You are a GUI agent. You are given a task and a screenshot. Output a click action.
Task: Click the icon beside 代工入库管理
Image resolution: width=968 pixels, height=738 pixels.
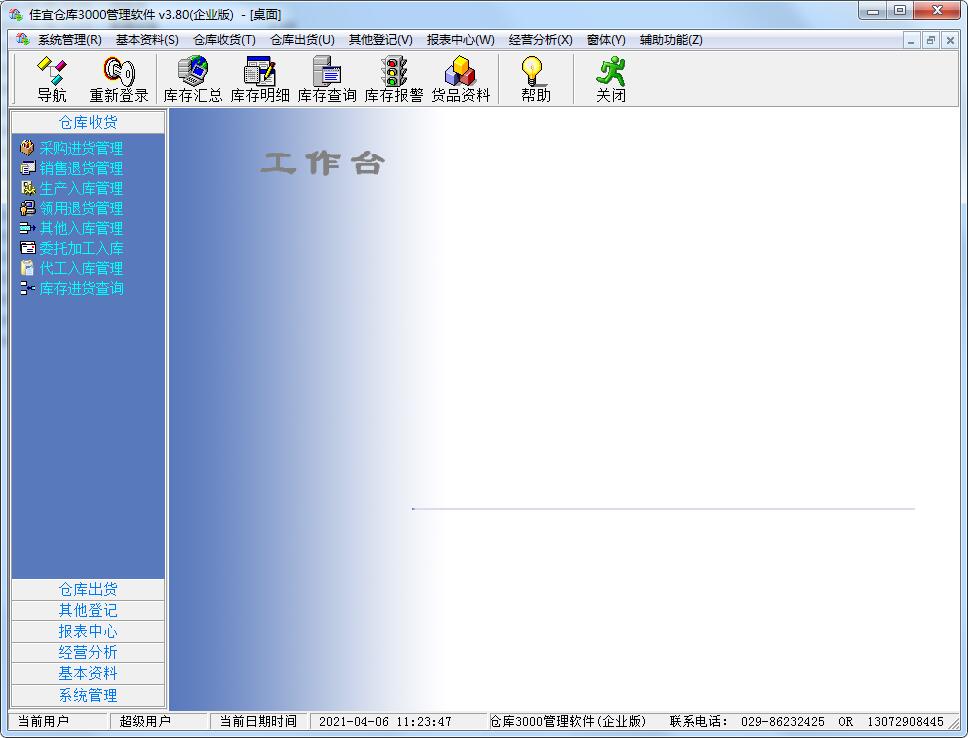tap(27, 268)
